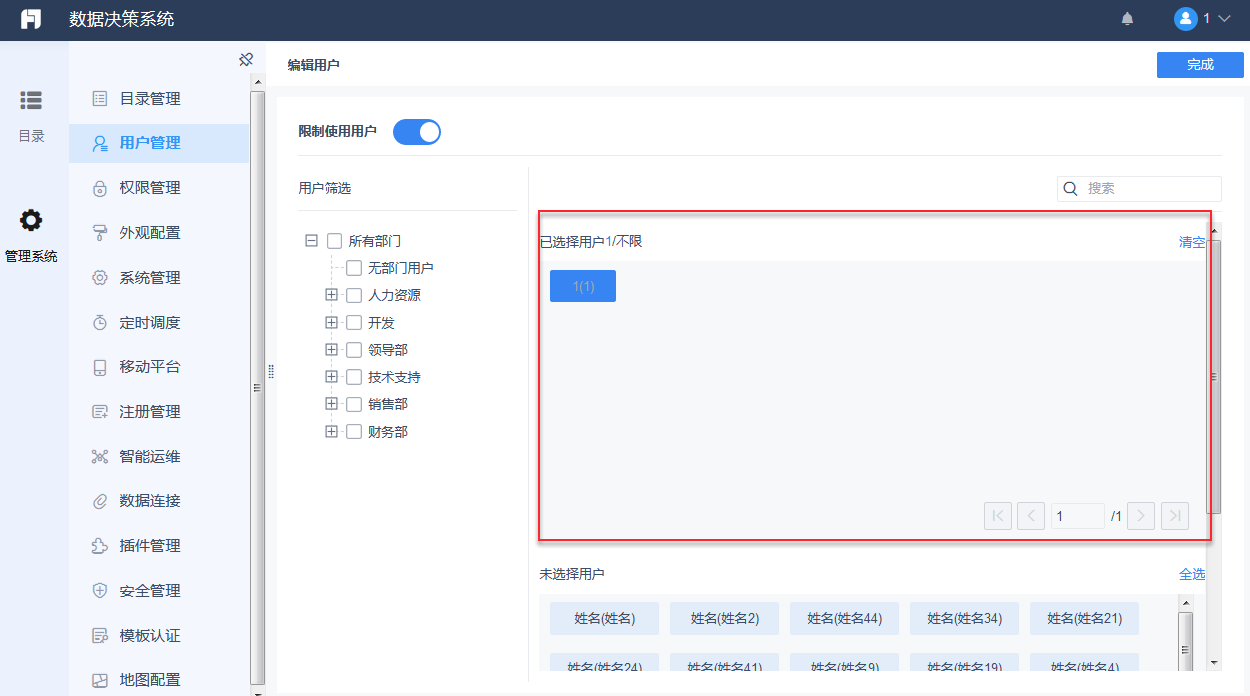Viewport: 1250px width, 696px height.
Task: Disable the 限制使用用户 switch
Action: click(x=416, y=131)
